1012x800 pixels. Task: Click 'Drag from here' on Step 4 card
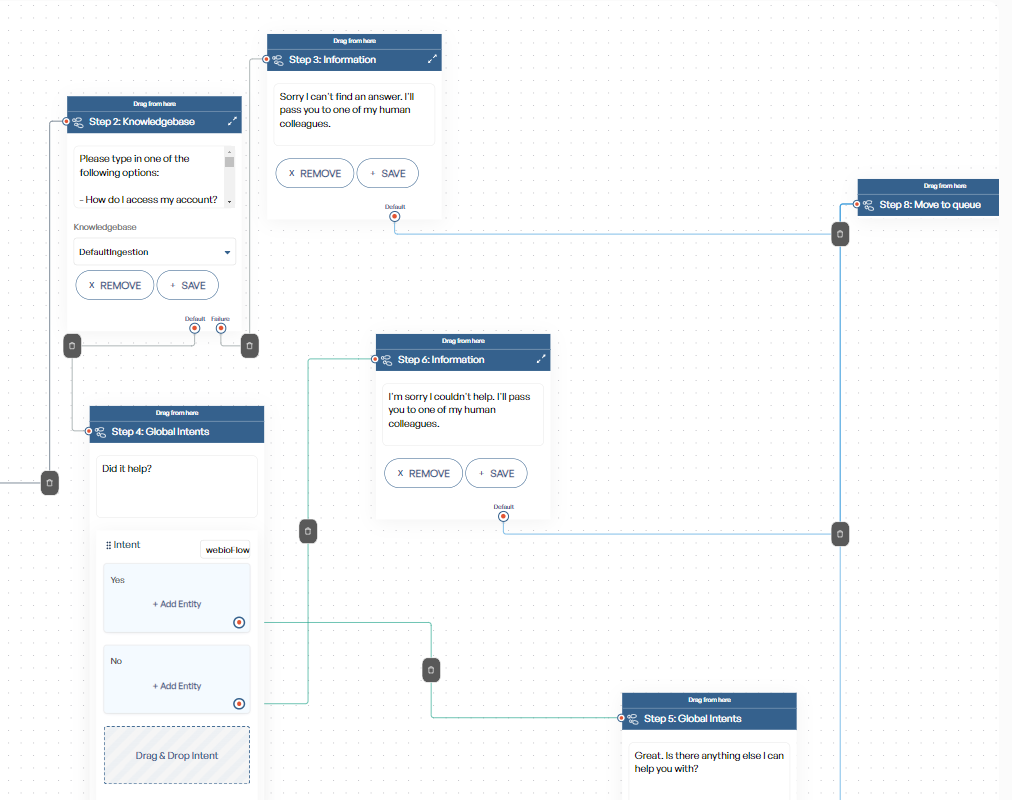point(177,413)
